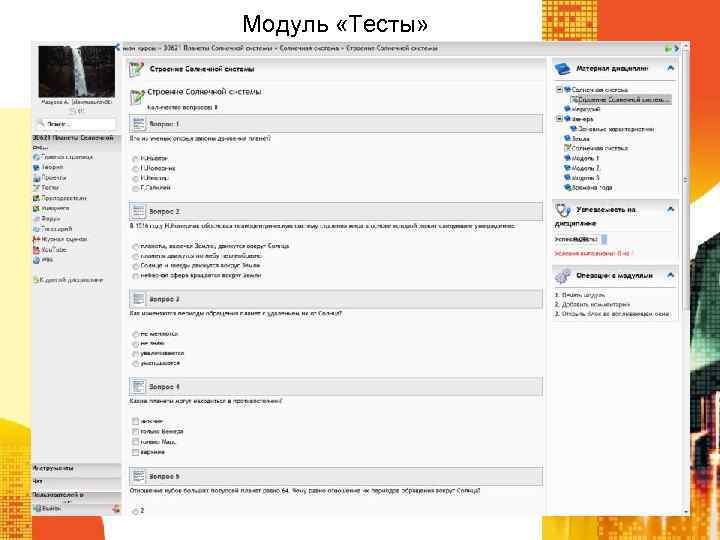
Task: Open the Тесты icon in the left menu
Action: coord(36,188)
